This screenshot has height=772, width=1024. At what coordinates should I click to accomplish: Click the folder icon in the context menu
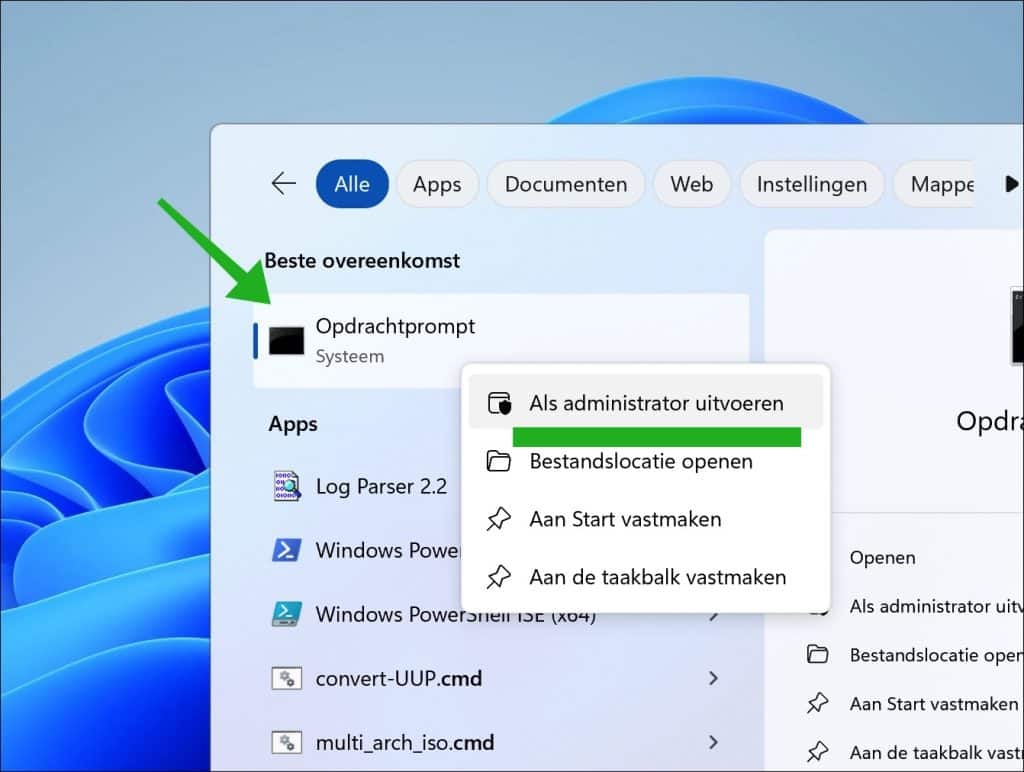coord(499,461)
